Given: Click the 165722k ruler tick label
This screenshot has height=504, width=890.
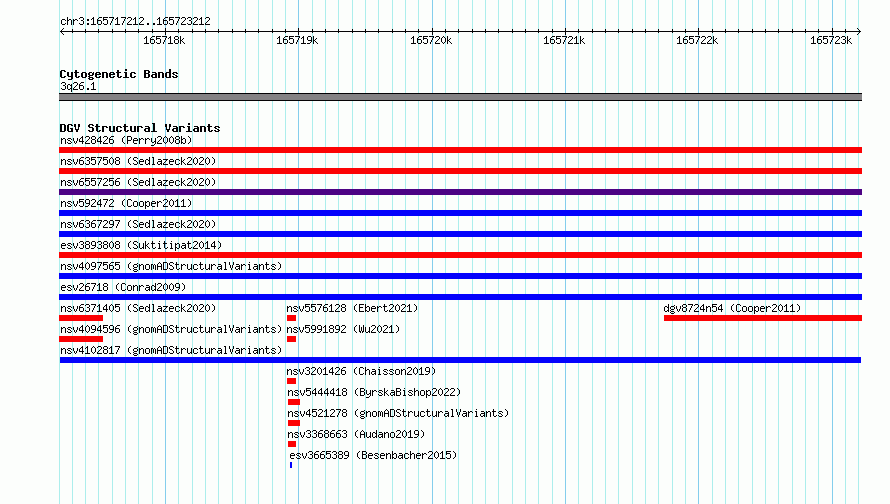Looking at the screenshot, I should (697, 40).
